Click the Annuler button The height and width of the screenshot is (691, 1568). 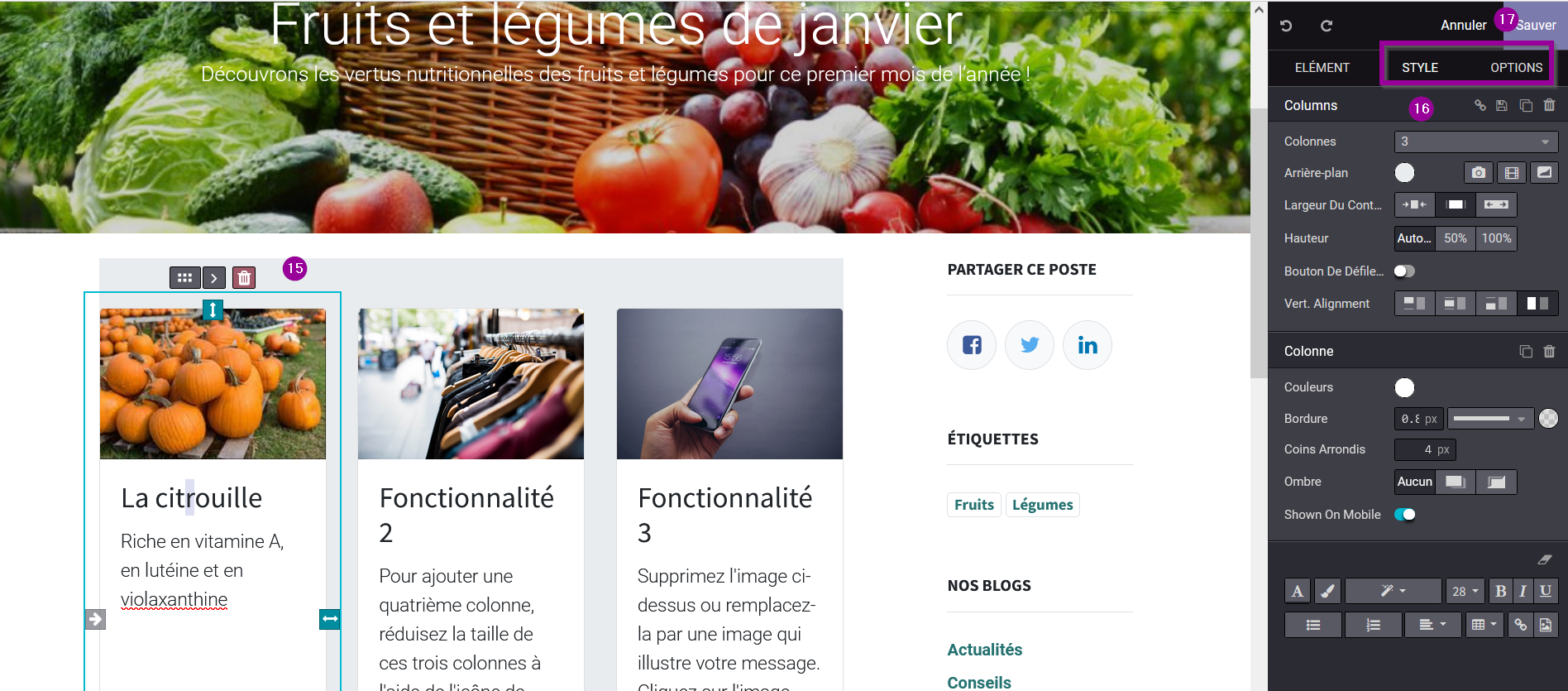pos(1463,26)
